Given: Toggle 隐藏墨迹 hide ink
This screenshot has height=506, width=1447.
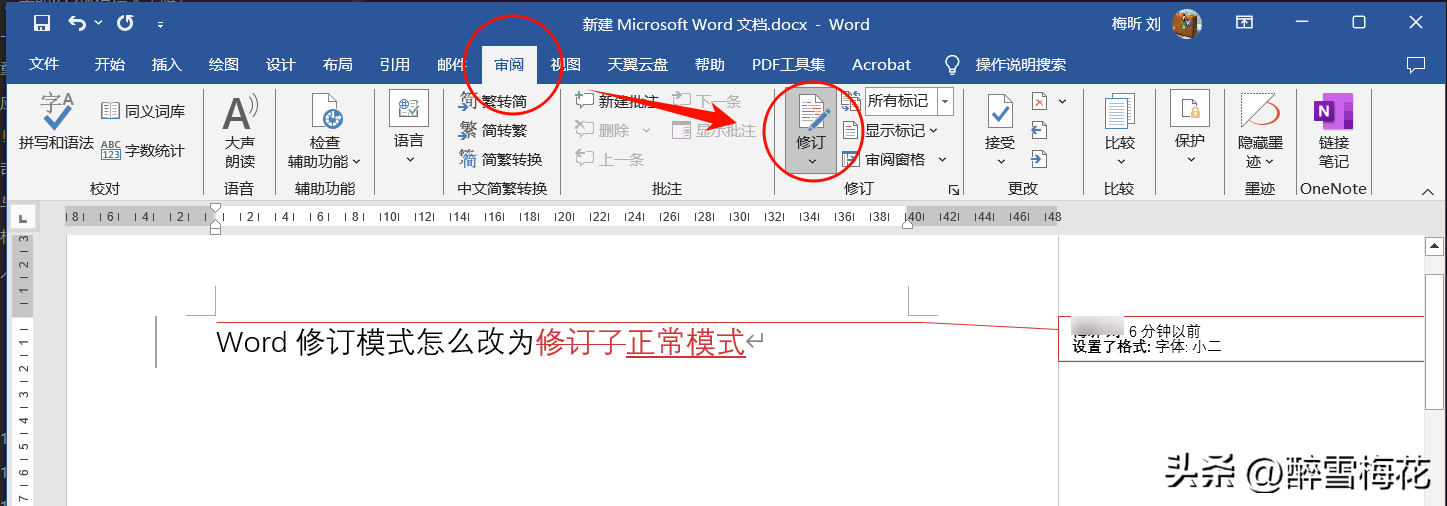Looking at the screenshot, I should pyautogui.click(x=1260, y=130).
